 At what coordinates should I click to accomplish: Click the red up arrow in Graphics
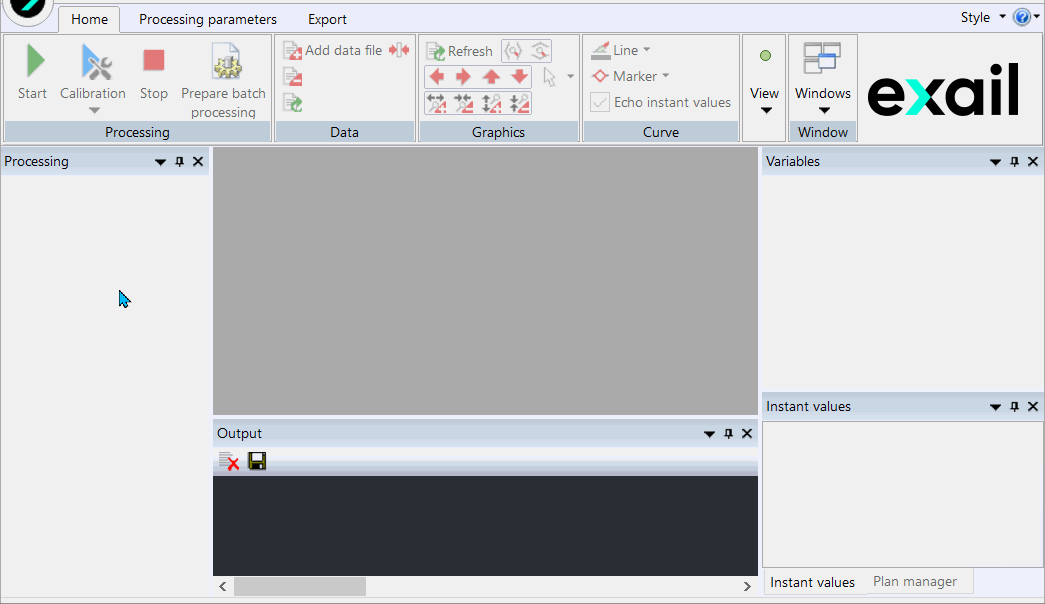click(491, 77)
